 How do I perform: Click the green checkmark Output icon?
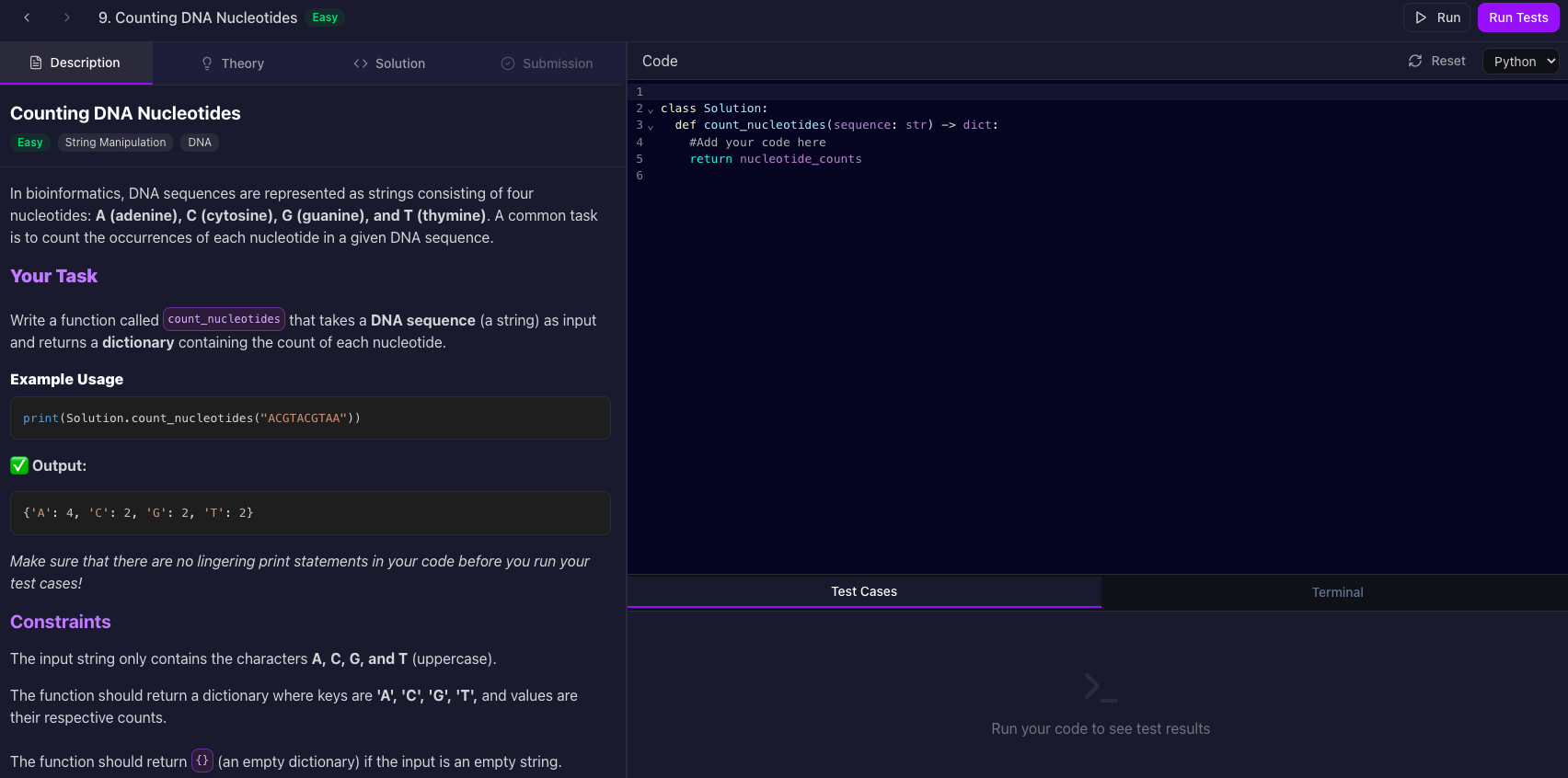click(x=19, y=465)
